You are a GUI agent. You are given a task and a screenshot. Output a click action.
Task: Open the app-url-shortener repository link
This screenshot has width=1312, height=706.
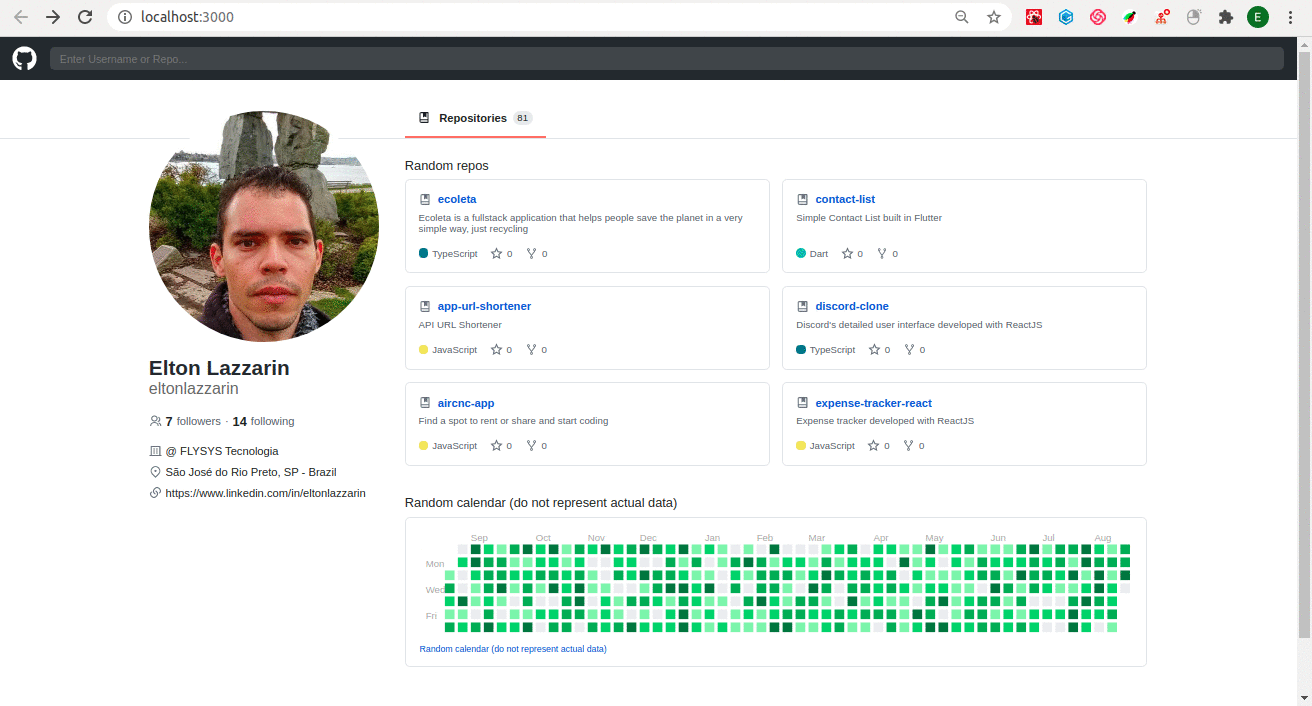tap(484, 306)
